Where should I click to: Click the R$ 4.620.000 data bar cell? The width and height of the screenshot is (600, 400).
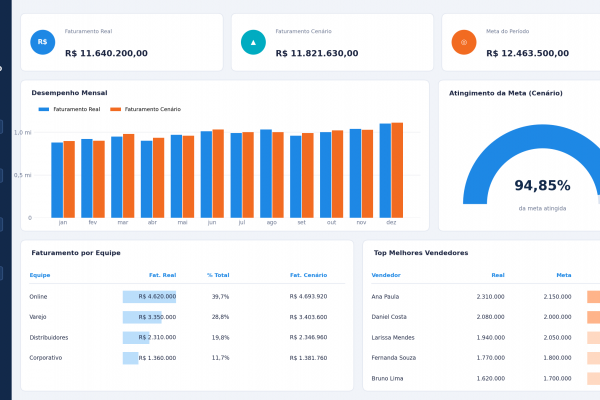pyautogui.click(x=149, y=297)
